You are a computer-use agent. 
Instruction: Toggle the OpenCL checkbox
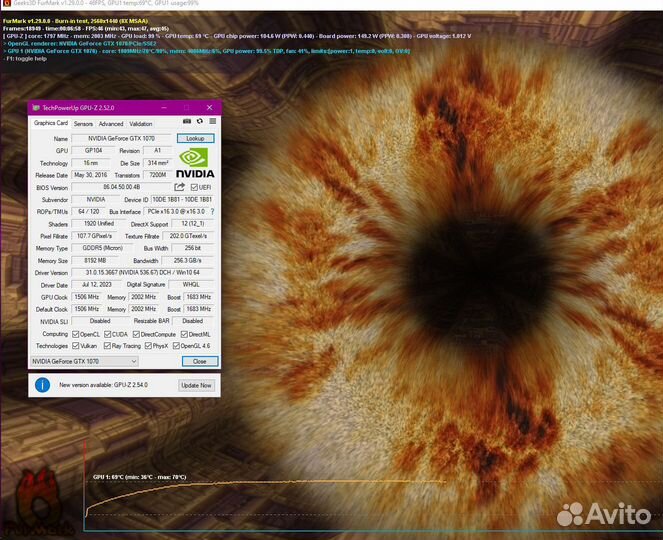pos(76,334)
